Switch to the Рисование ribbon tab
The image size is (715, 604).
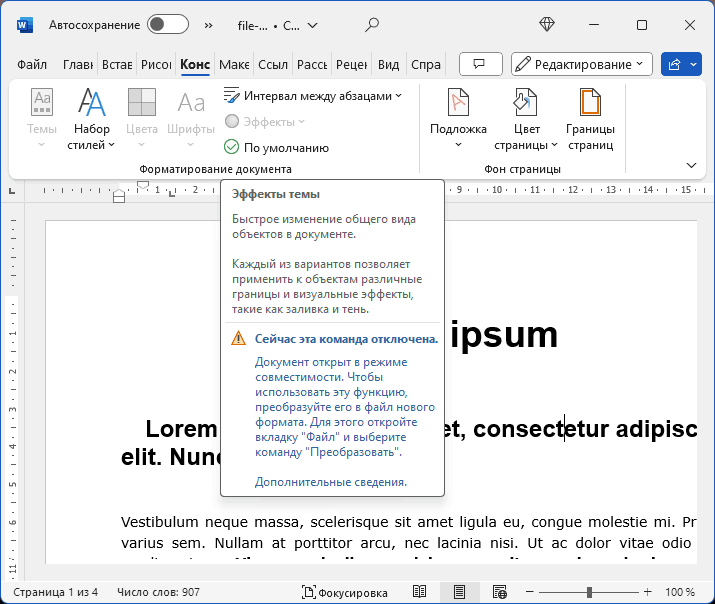pos(156,65)
